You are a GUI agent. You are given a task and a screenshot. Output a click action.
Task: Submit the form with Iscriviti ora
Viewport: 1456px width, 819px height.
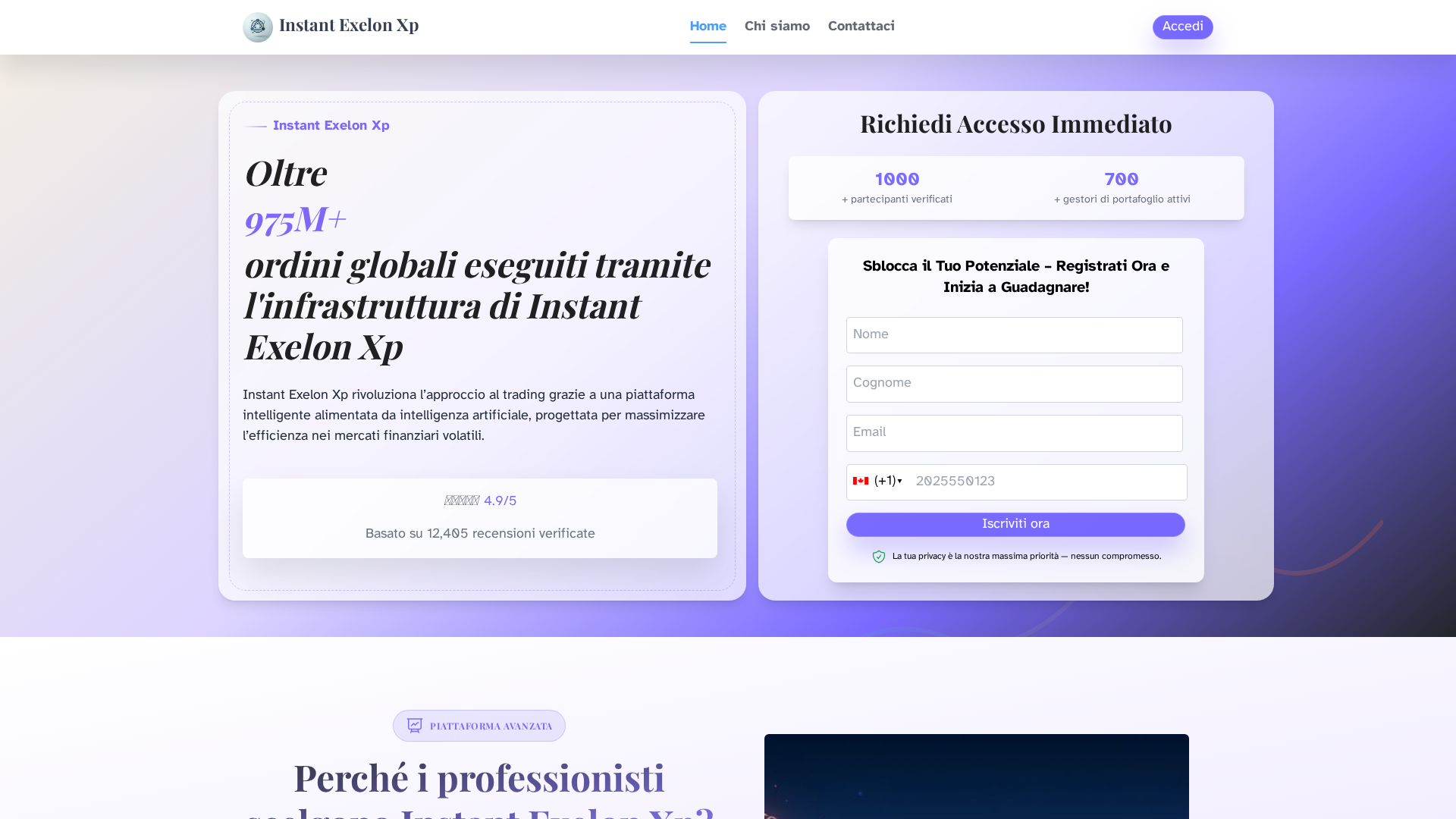(x=1015, y=524)
